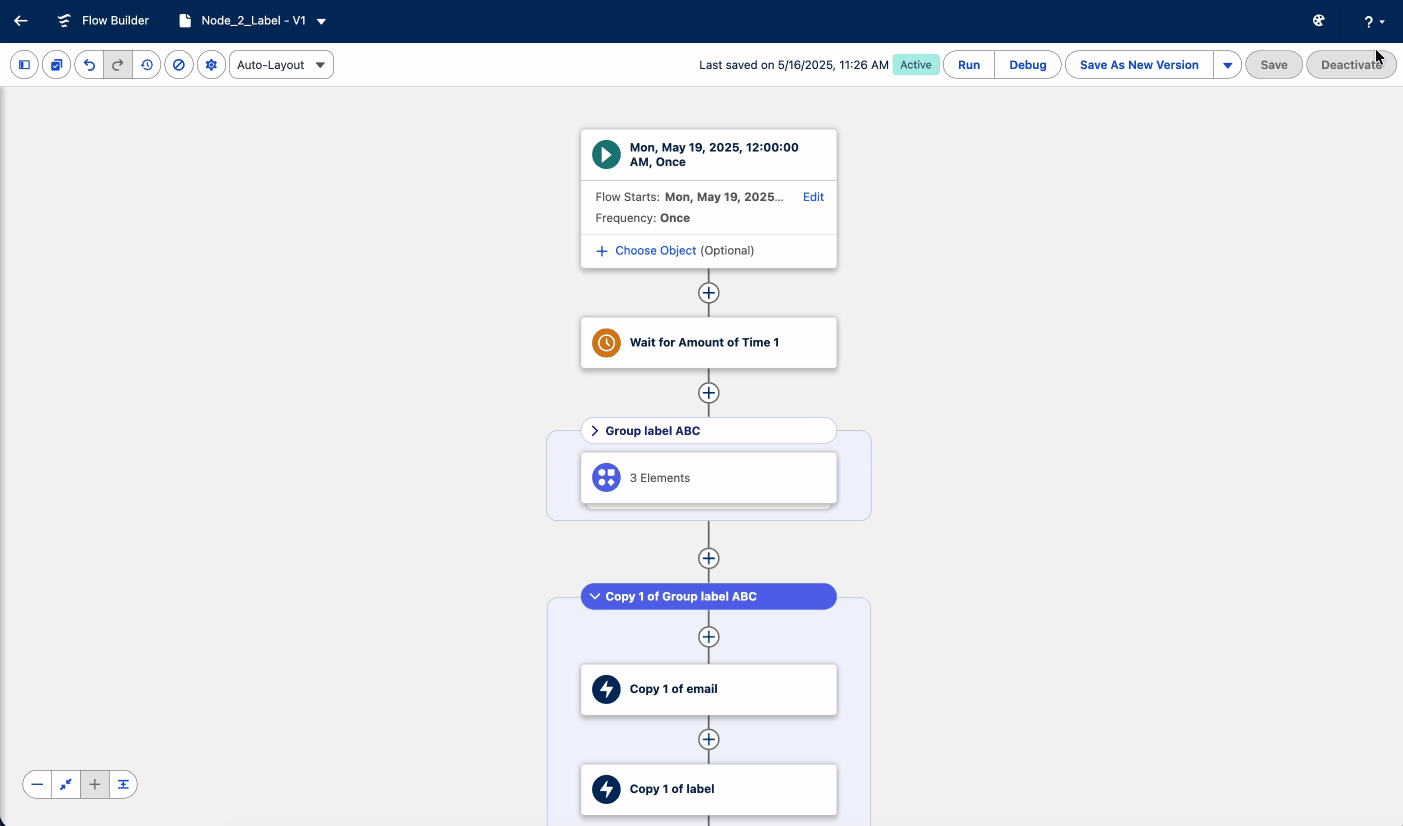This screenshot has height=826, width=1403.
Task: Click the Trailhead guidance icon in header
Action: (x=1319, y=21)
